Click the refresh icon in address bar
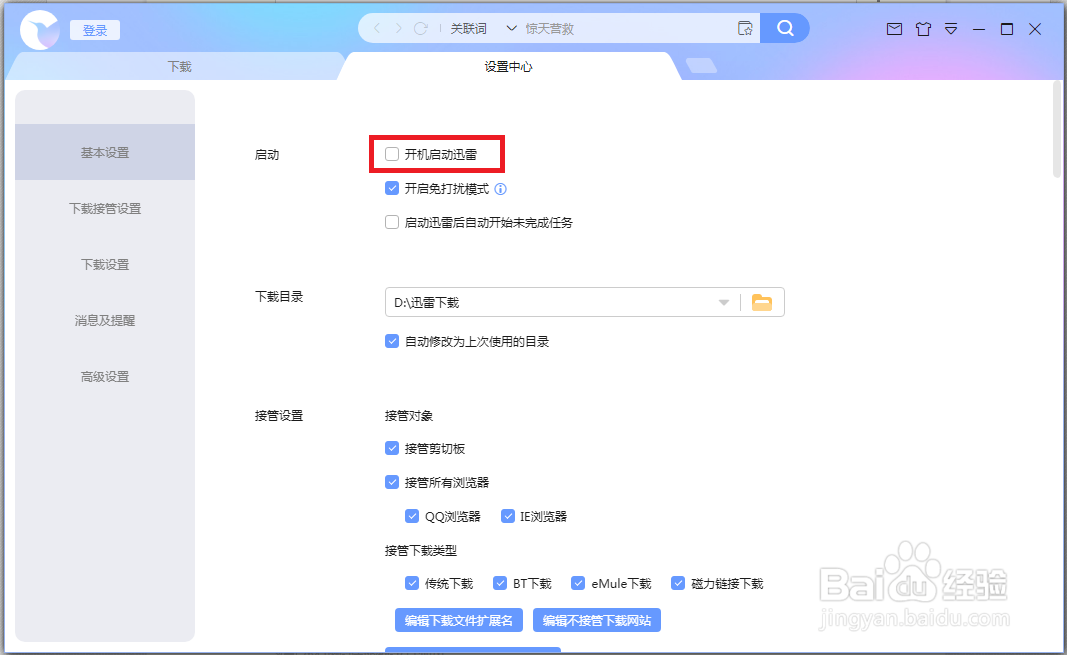The image size is (1067, 655). (x=421, y=29)
